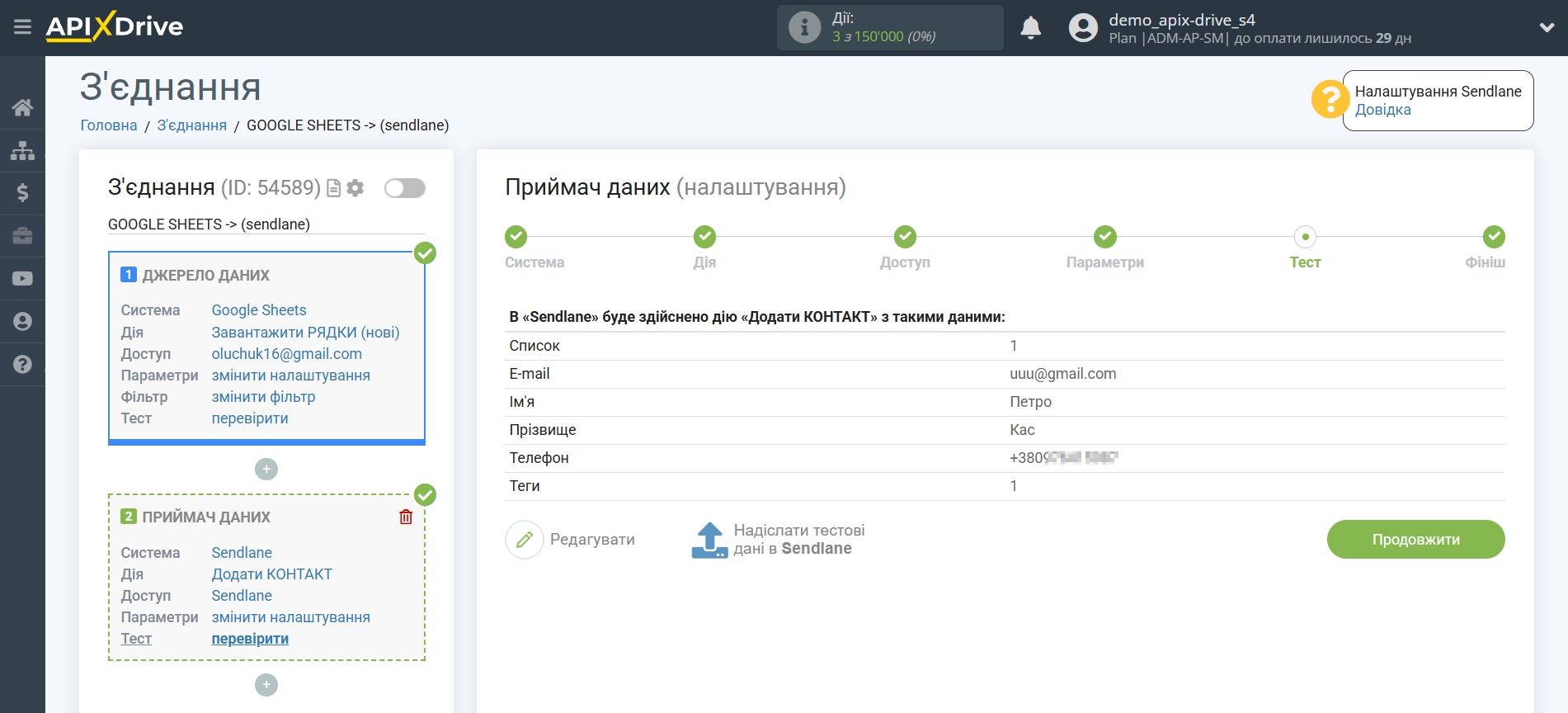Viewport: 1568px width, 713px height.
Task: Click the connection document copy icon
Action: [333, 188]
